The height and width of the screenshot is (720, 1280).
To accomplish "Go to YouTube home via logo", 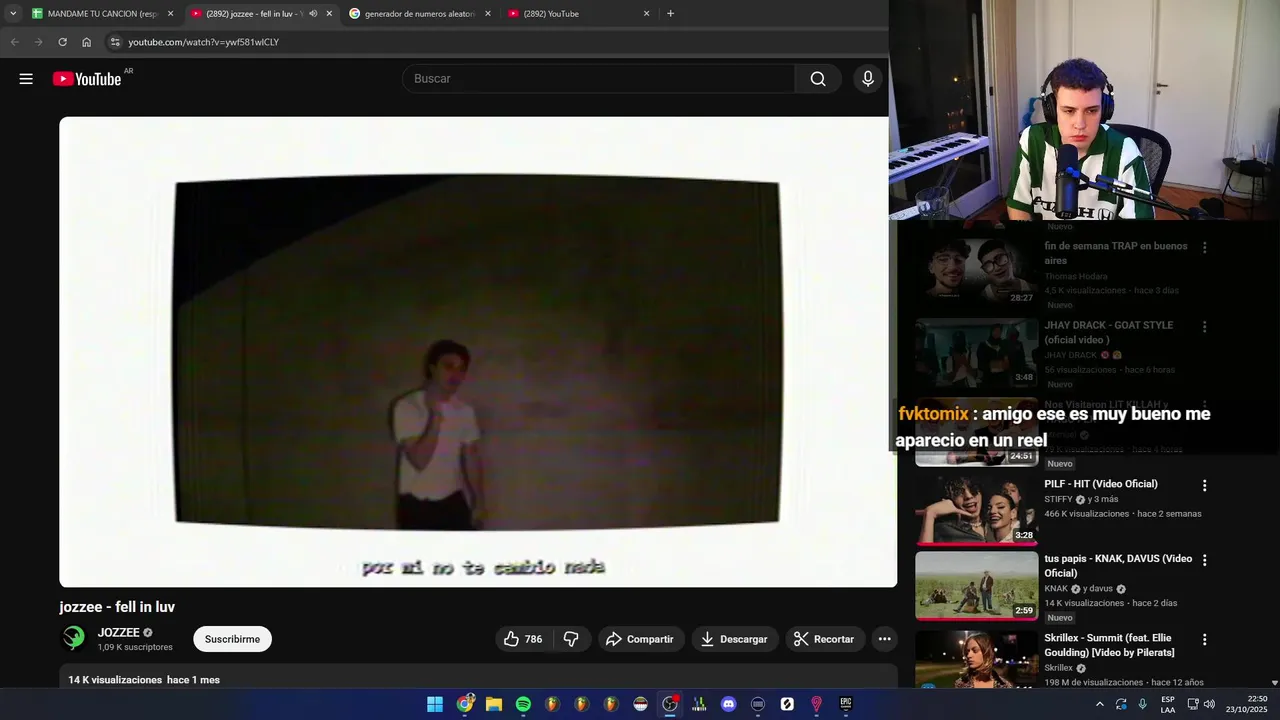I will point(87,79).
